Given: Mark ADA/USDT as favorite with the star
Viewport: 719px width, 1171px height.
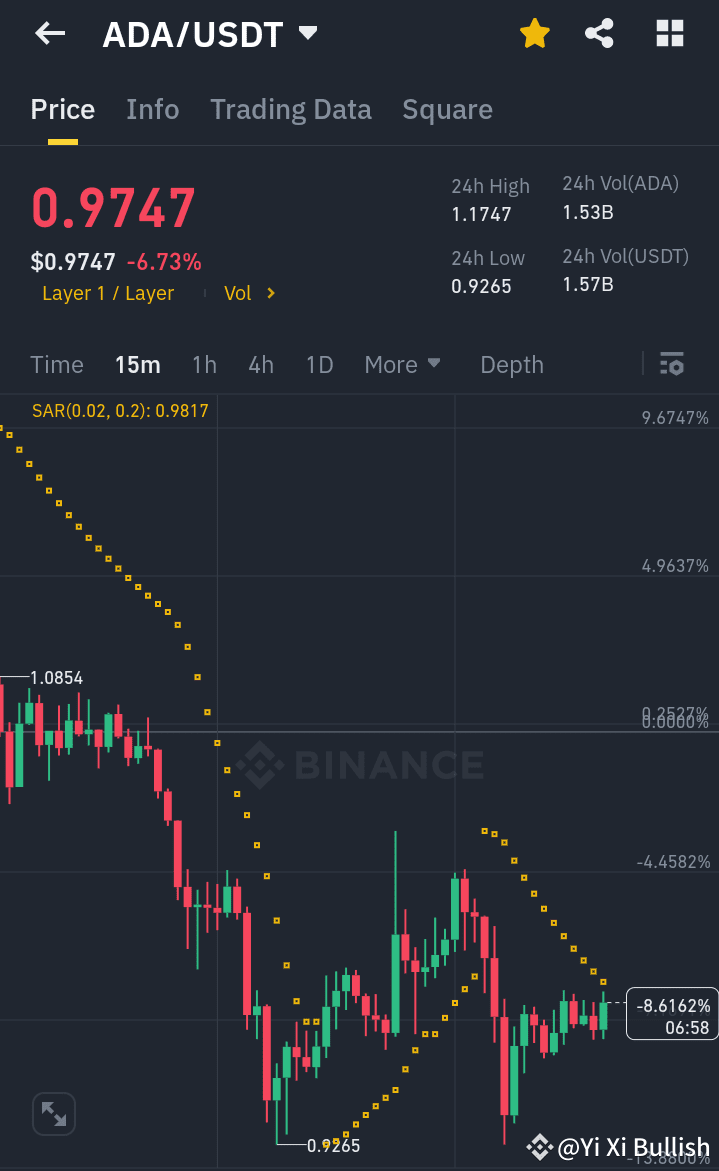Looking at the screenshot, I should [535, 33].
